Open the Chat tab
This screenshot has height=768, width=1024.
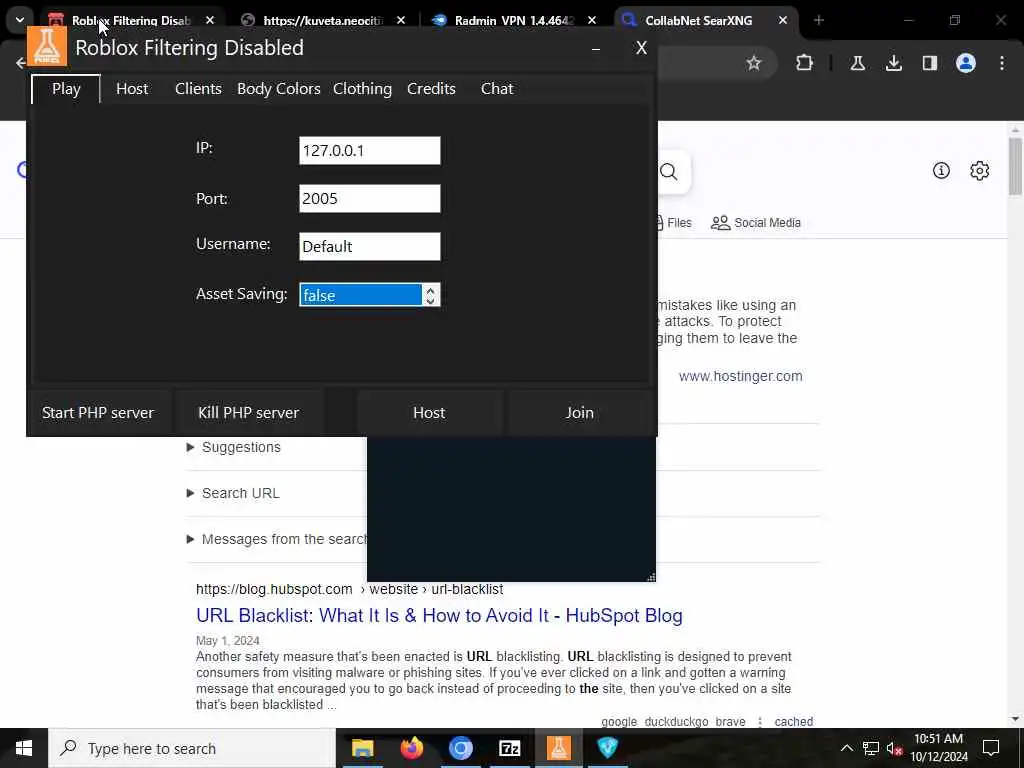coord(497,89)
